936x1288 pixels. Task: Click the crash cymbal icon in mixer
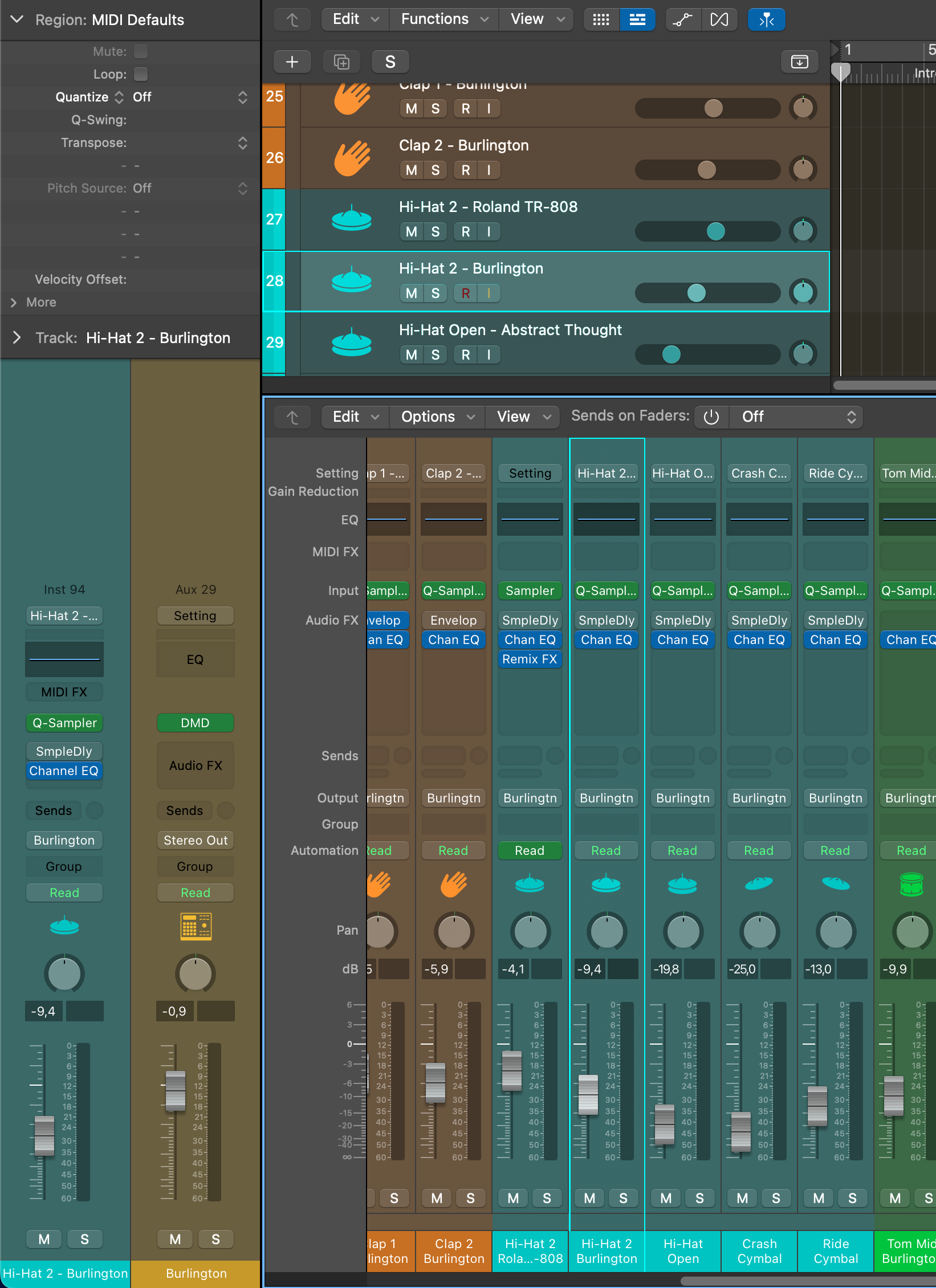(759, 883)
